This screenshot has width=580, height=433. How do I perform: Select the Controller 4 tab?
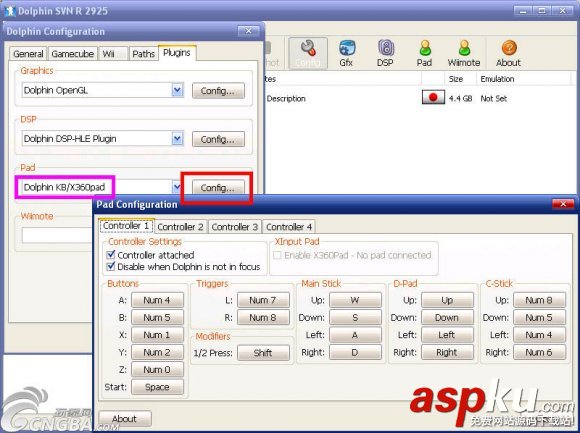[x=289, y=227]
